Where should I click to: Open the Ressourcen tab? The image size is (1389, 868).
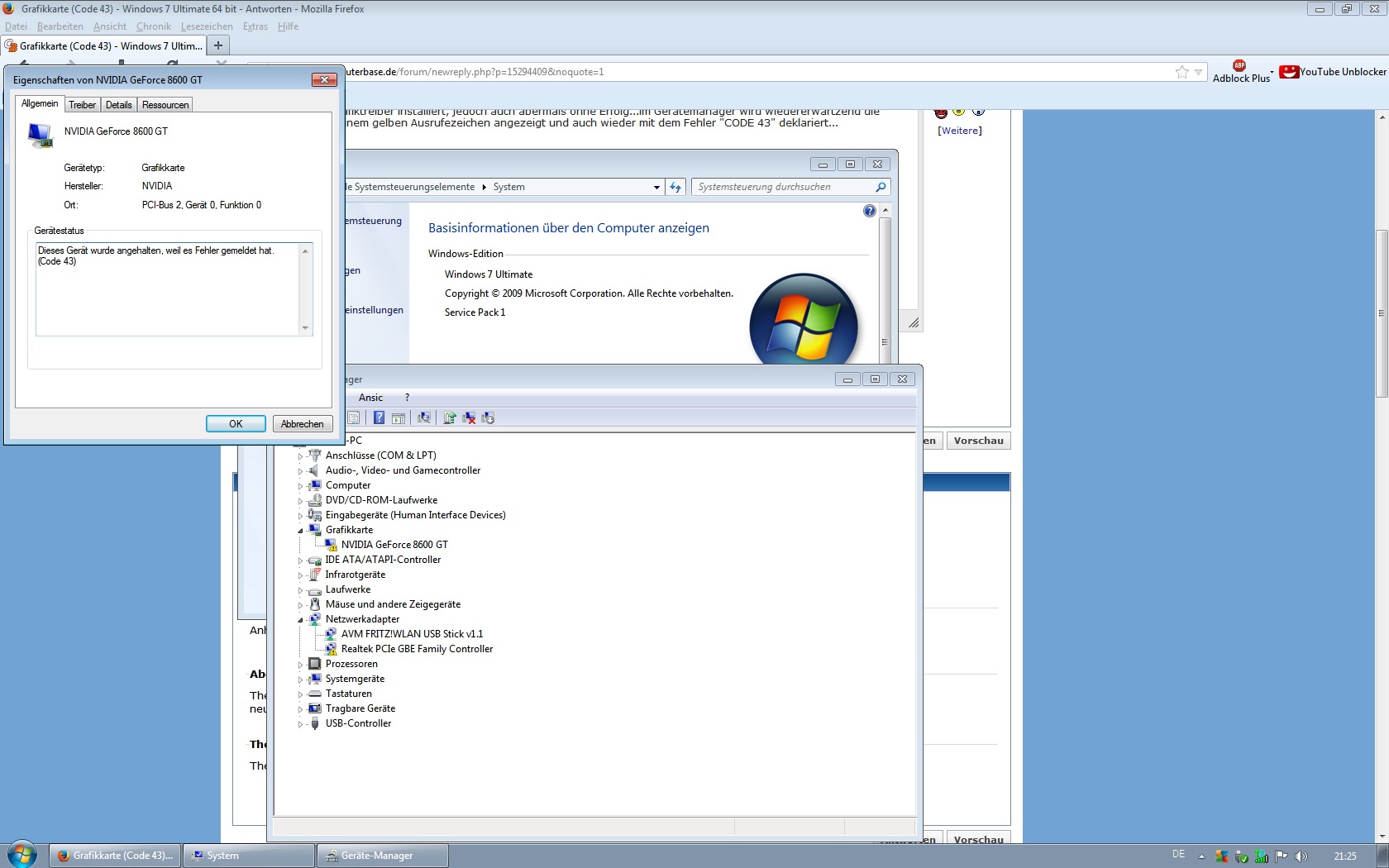165,105
